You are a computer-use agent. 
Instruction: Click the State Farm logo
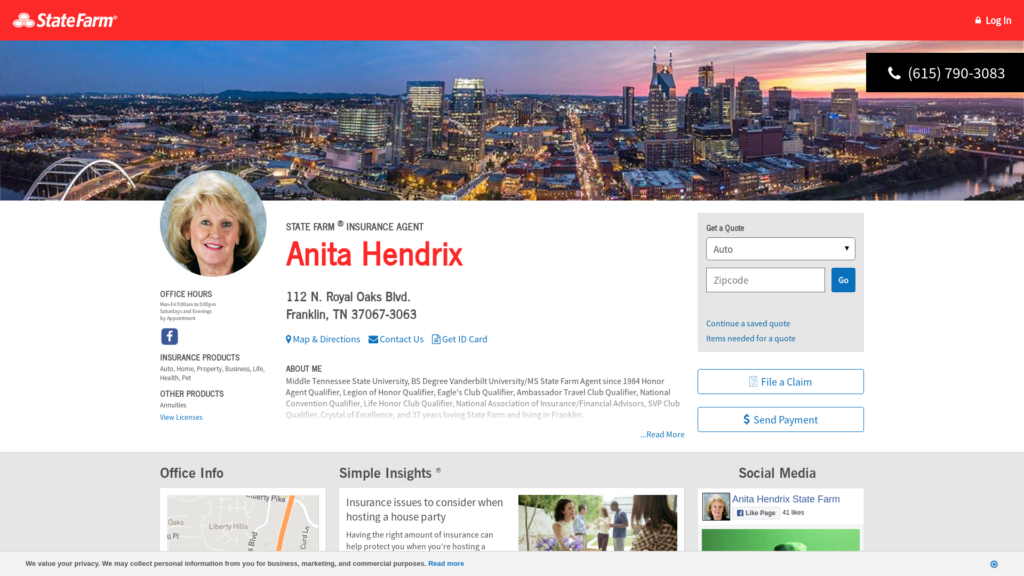coord(65,20)
